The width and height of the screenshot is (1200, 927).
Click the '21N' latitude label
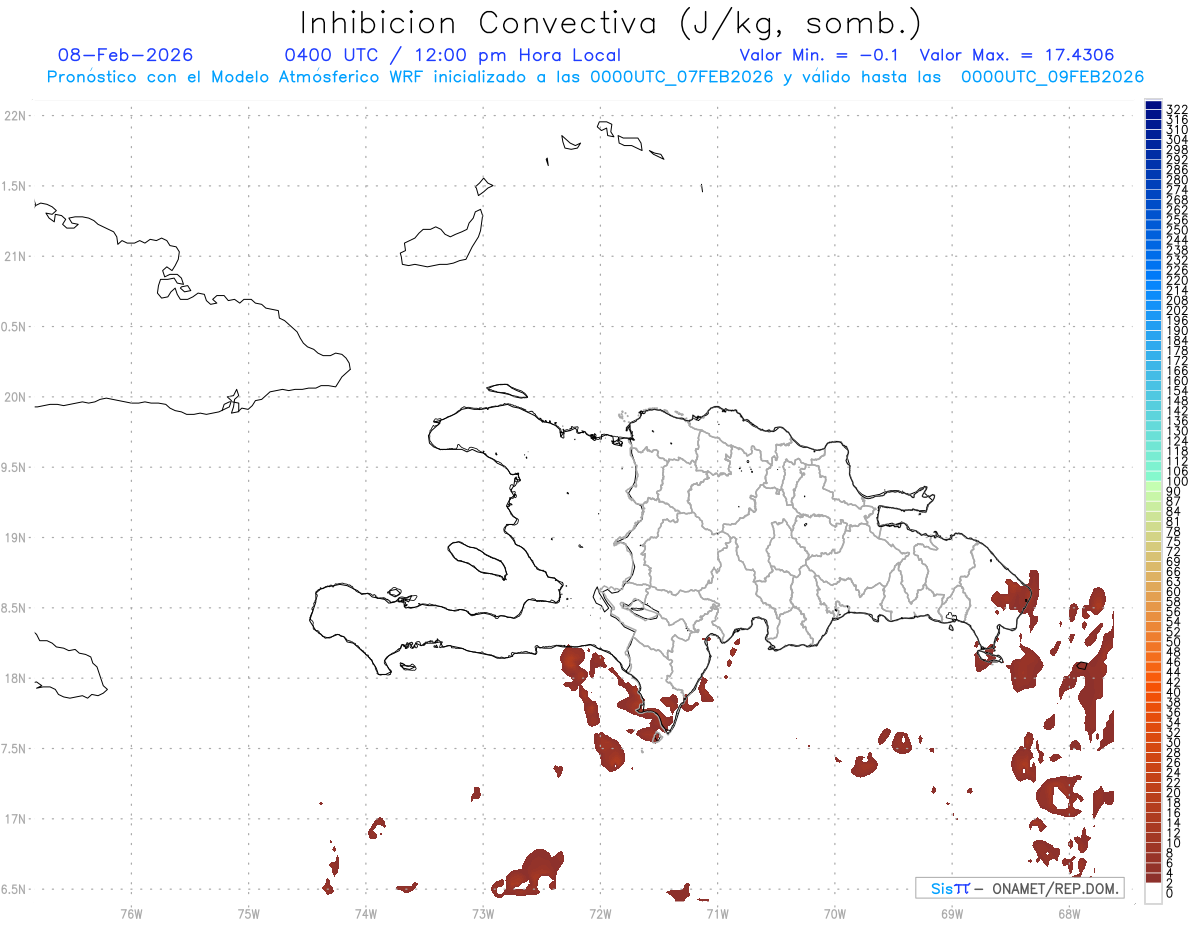pyautogui.click(x=14, y=256)
